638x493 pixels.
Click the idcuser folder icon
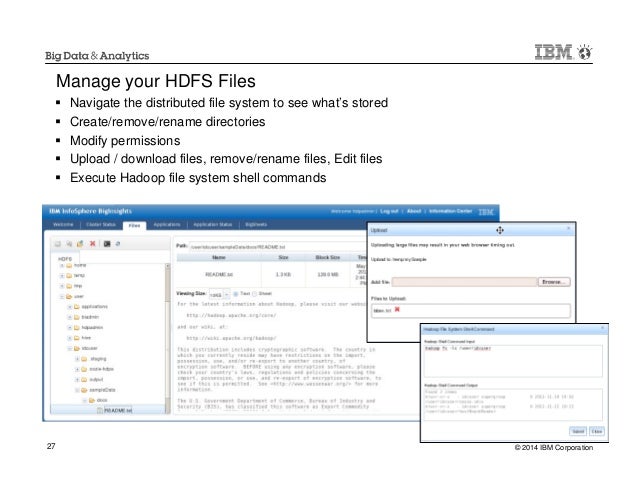pos(76,348)
